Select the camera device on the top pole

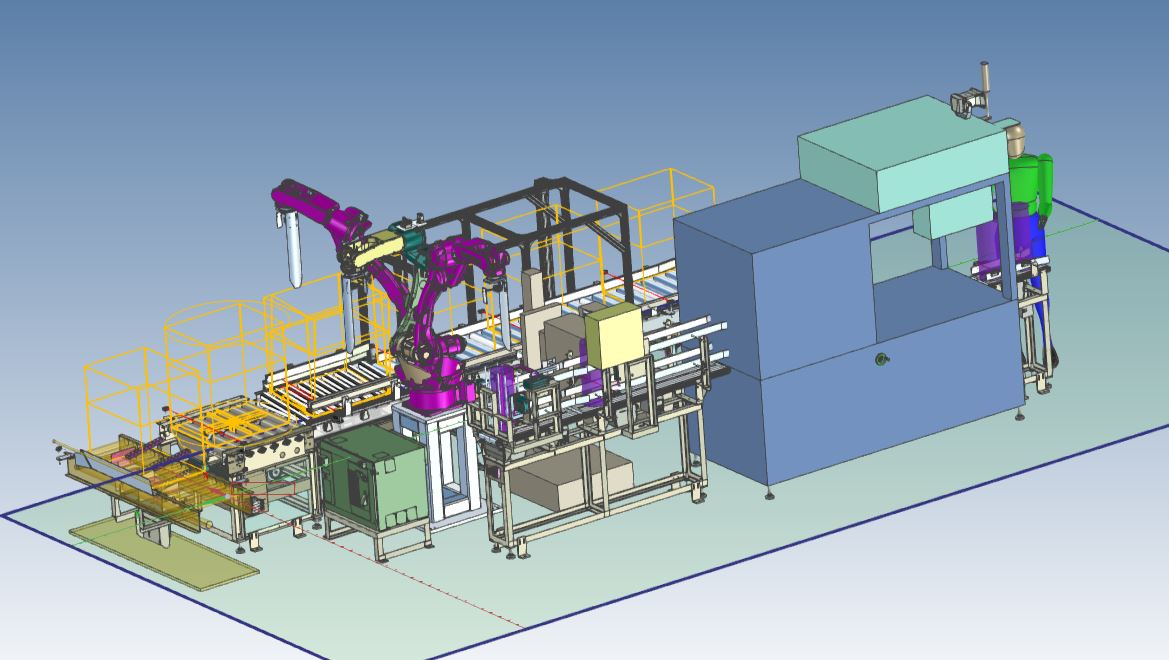(968, 102)
